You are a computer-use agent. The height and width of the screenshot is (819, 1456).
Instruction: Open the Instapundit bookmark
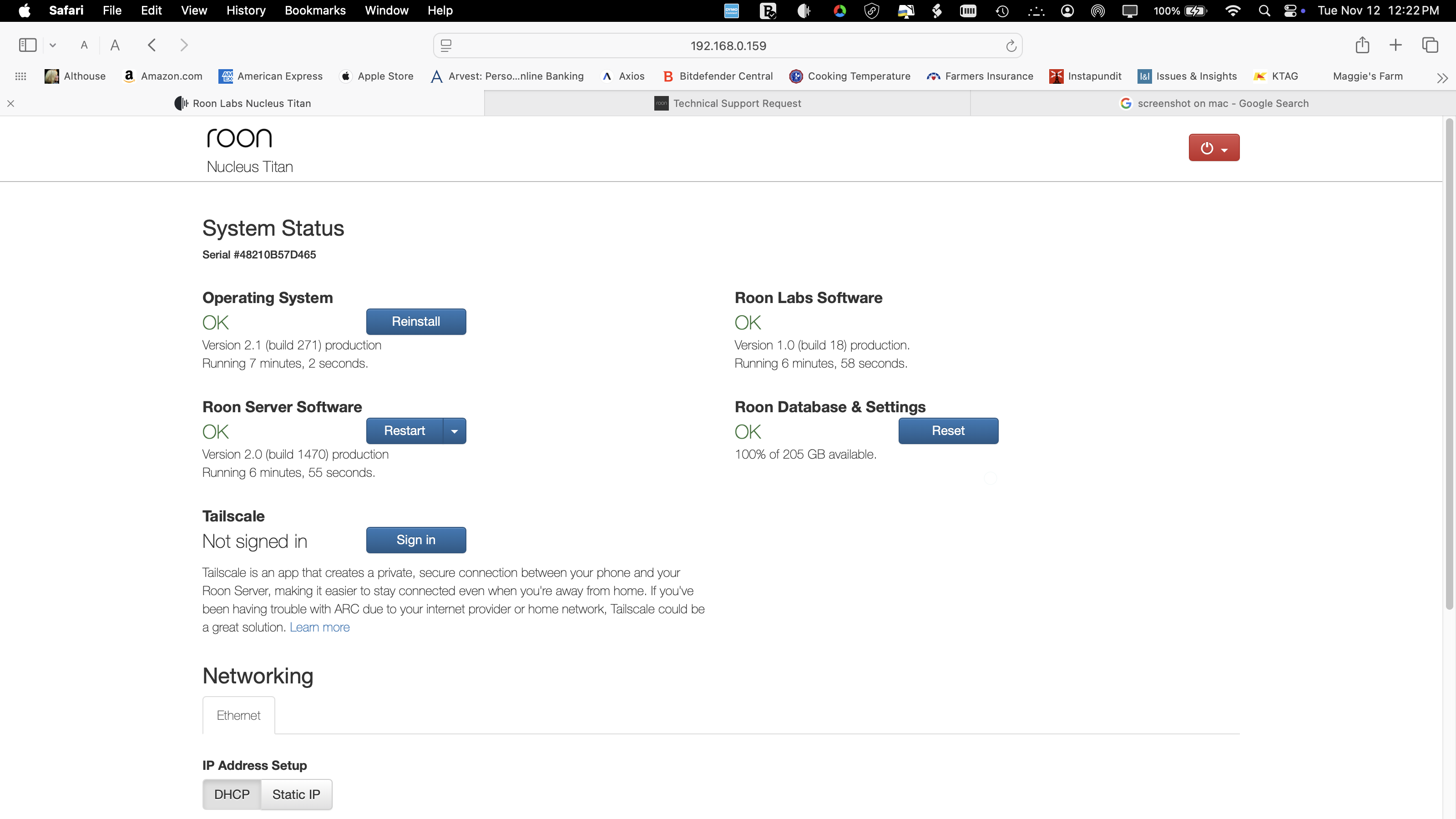pos(1086,76)
